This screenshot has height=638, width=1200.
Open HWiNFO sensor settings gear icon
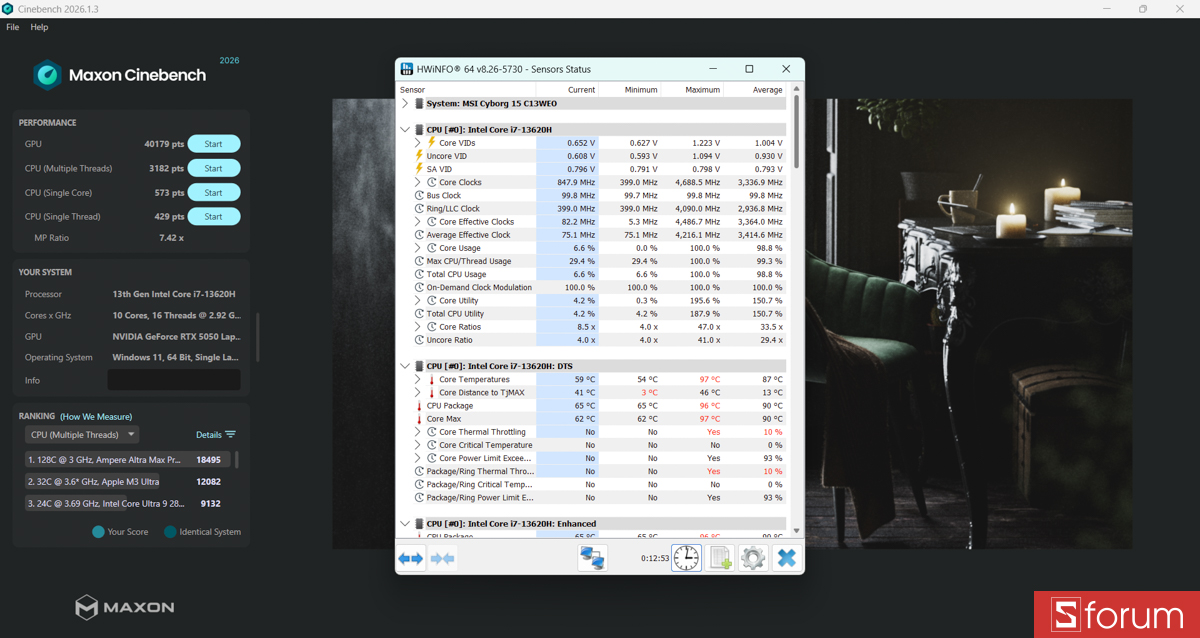point(753,558)
